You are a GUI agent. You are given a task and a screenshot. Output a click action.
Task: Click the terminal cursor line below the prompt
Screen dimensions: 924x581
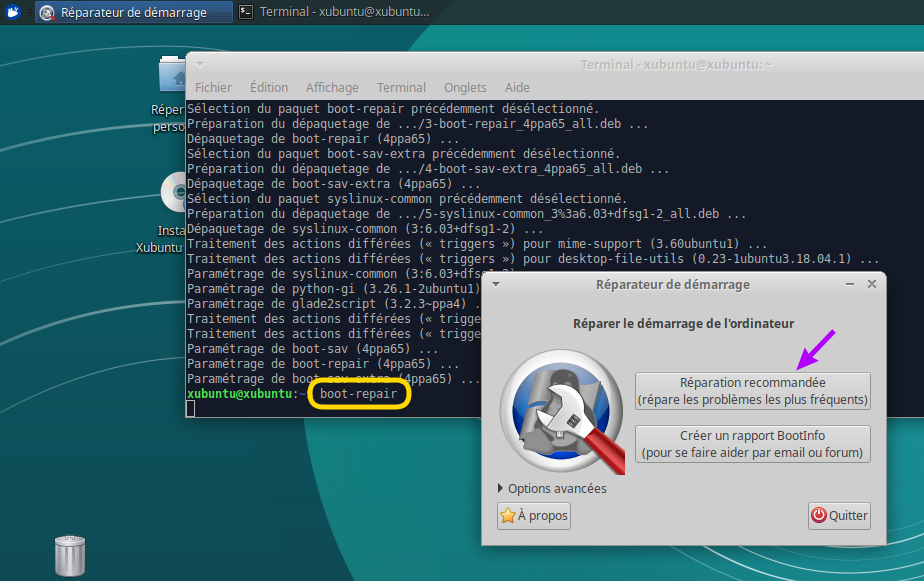[191, 408]
